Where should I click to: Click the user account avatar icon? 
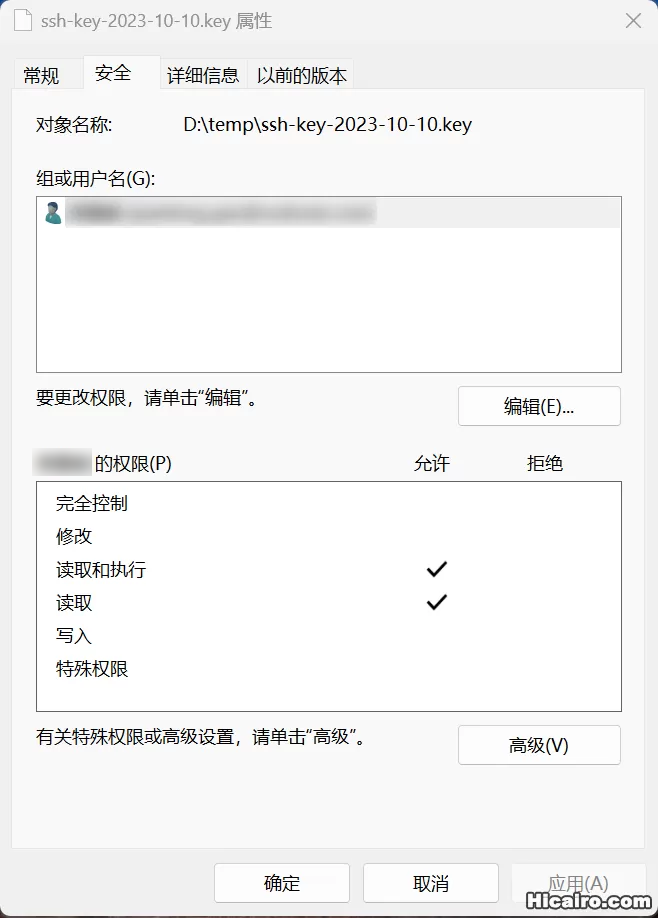coord(53,212)
